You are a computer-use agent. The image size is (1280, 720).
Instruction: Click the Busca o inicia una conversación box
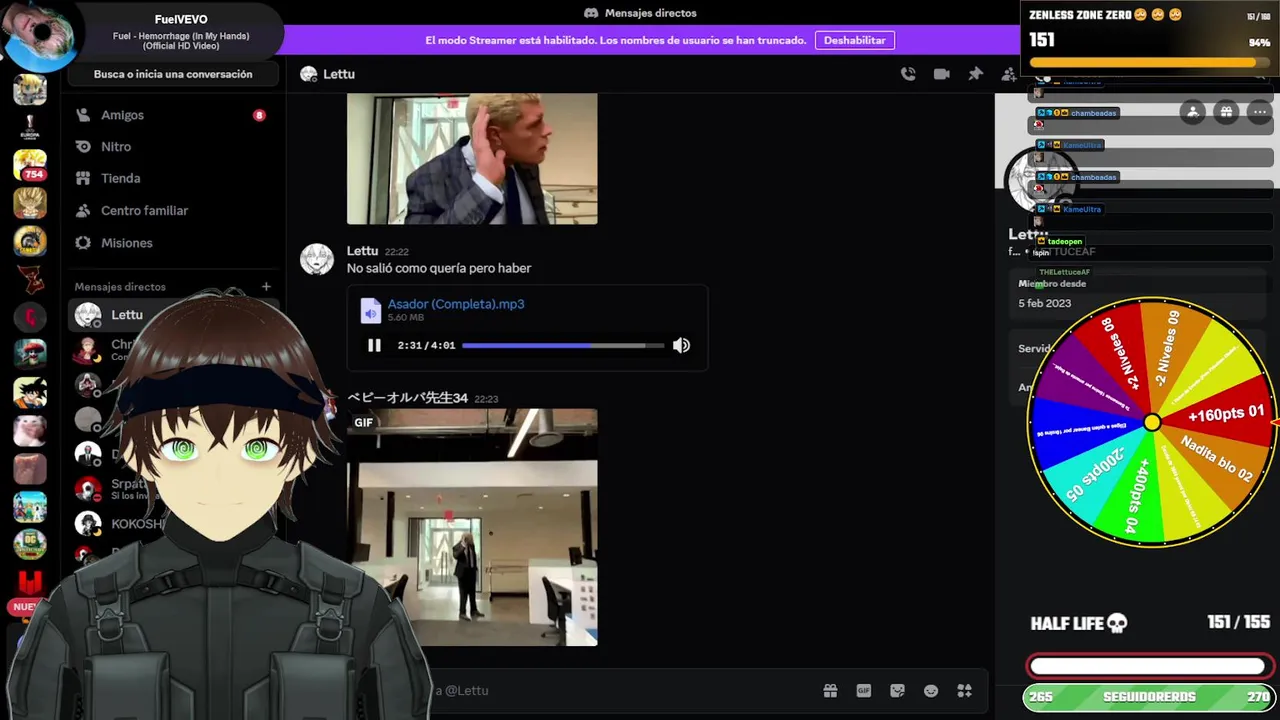(173, 74)
